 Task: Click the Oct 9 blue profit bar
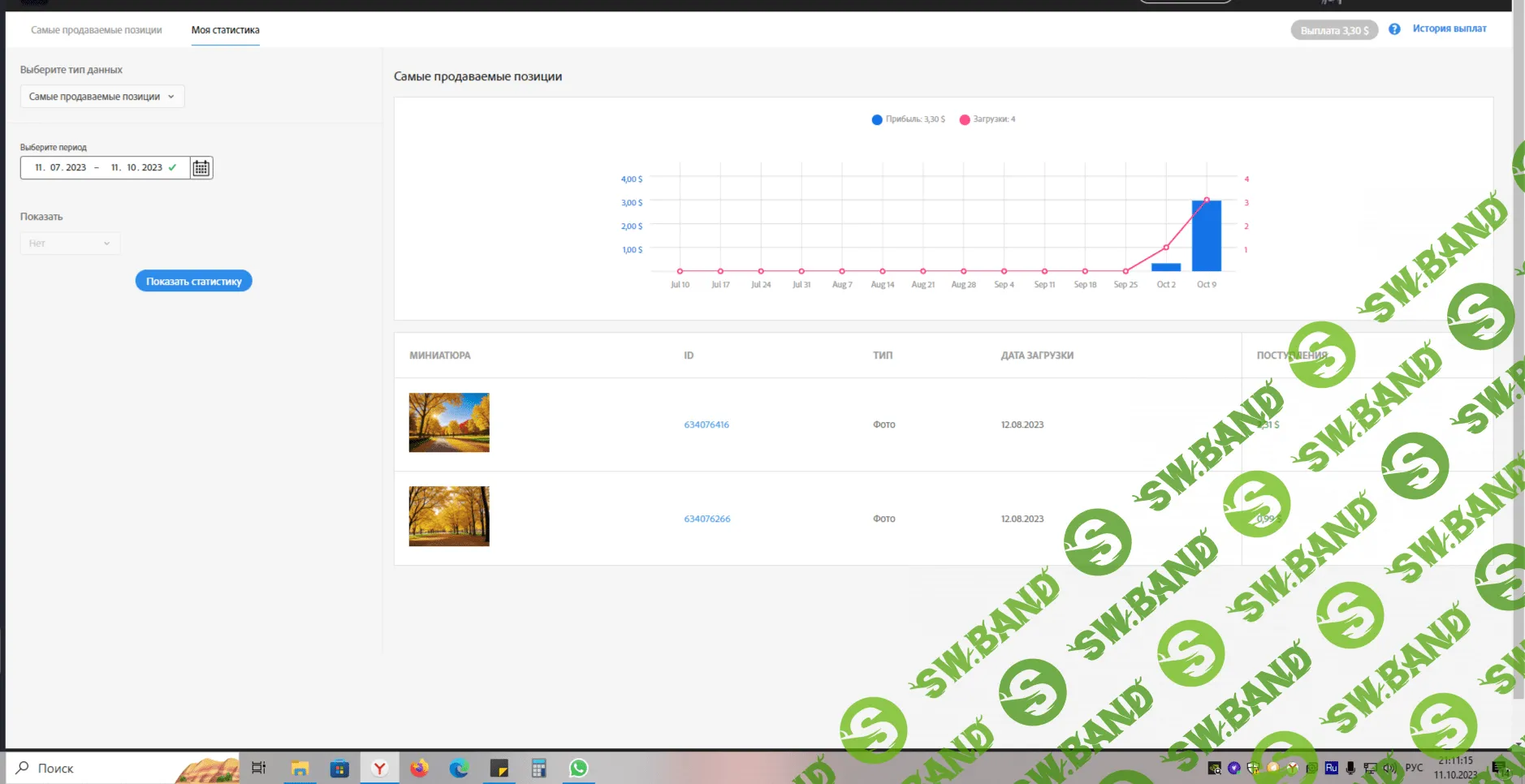pos(1206,237)
